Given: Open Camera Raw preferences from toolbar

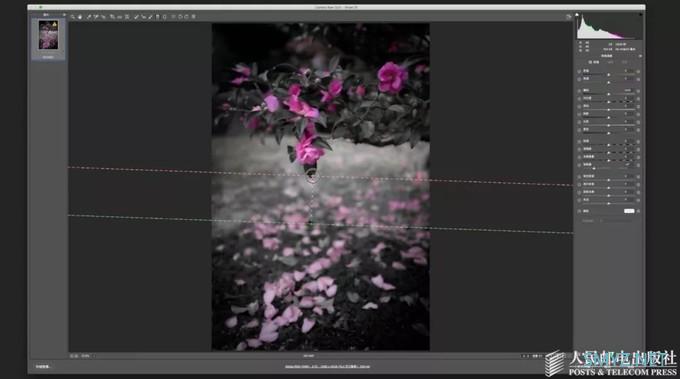Looking at the screenshot, I should click(173, 16).
